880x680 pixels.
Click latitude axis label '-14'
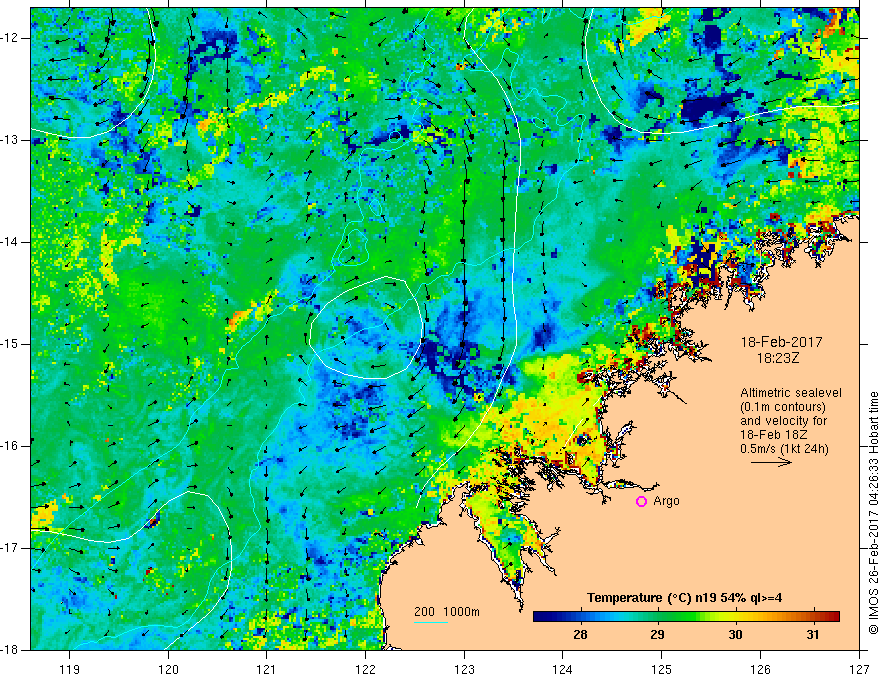coord(10,242)
